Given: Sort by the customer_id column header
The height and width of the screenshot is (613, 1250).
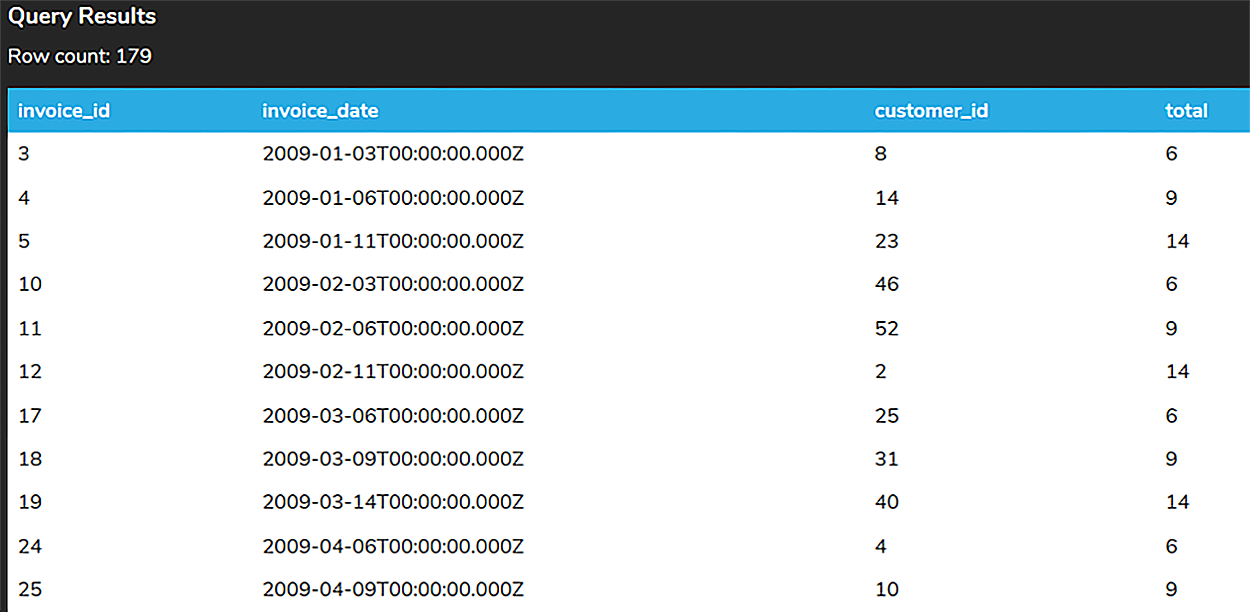Looking at the screenshot, I should pos(931,111).
